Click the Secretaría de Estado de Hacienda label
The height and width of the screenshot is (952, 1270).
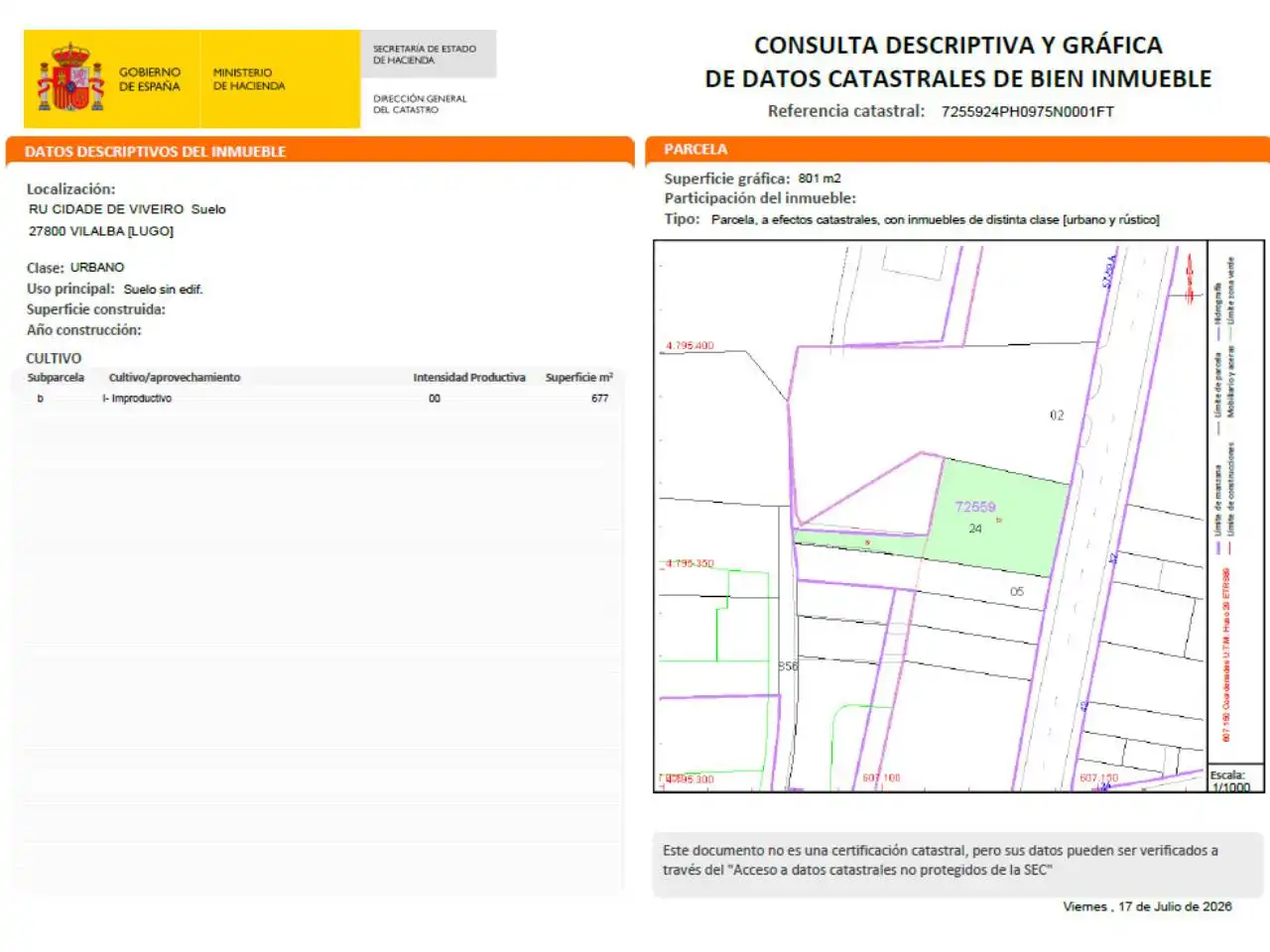coord(425,55)
